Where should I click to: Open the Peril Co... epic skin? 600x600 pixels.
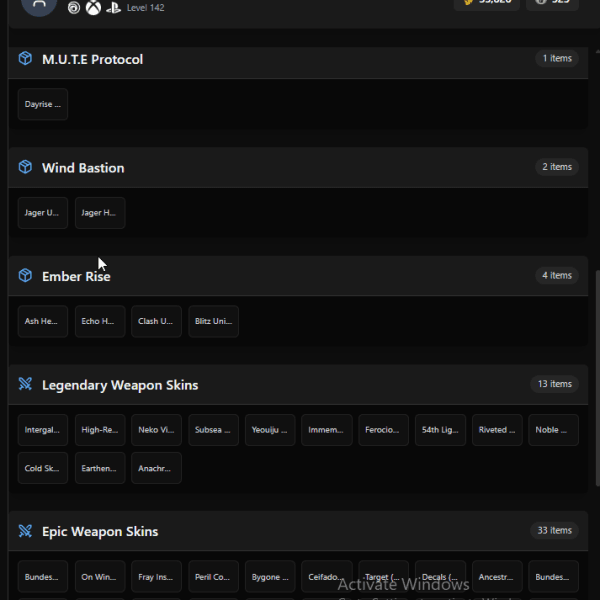pos(214,577)
